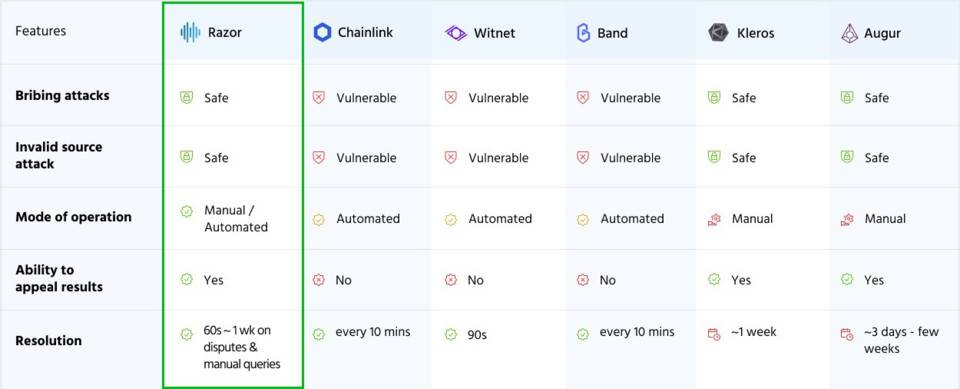The image size is (960, 389).
Task: Click green check next to Witnet 90s resolution
Action: point(451,334)
